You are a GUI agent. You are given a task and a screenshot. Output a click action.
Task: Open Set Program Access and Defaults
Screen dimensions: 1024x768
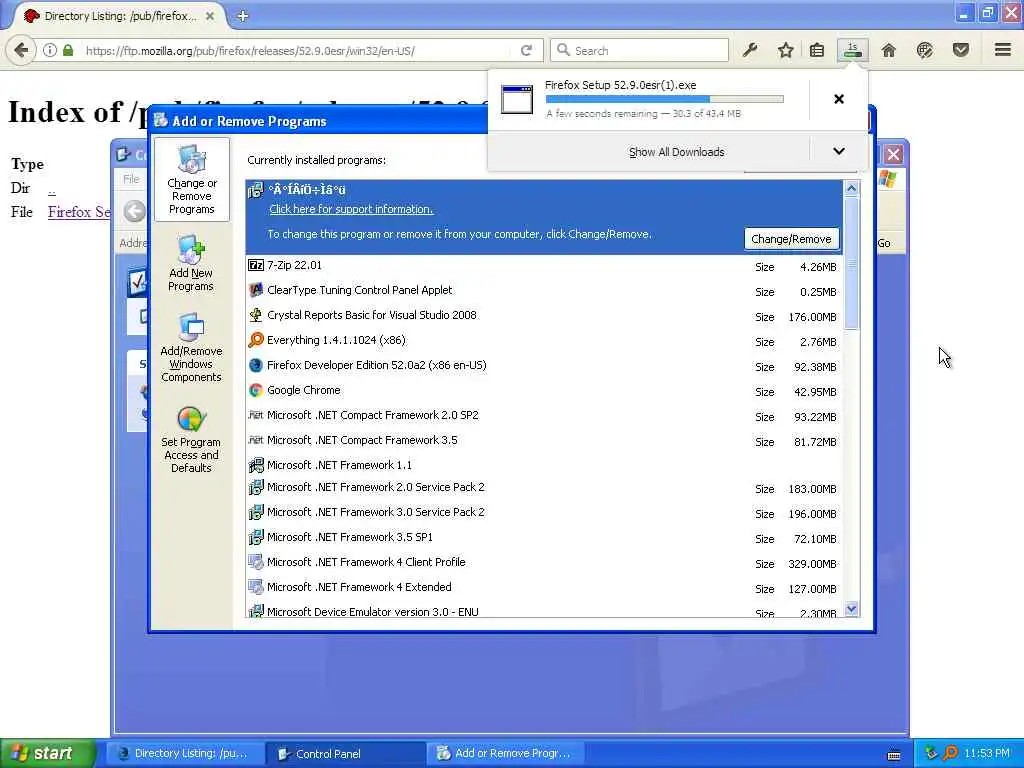tap(191, 440)
